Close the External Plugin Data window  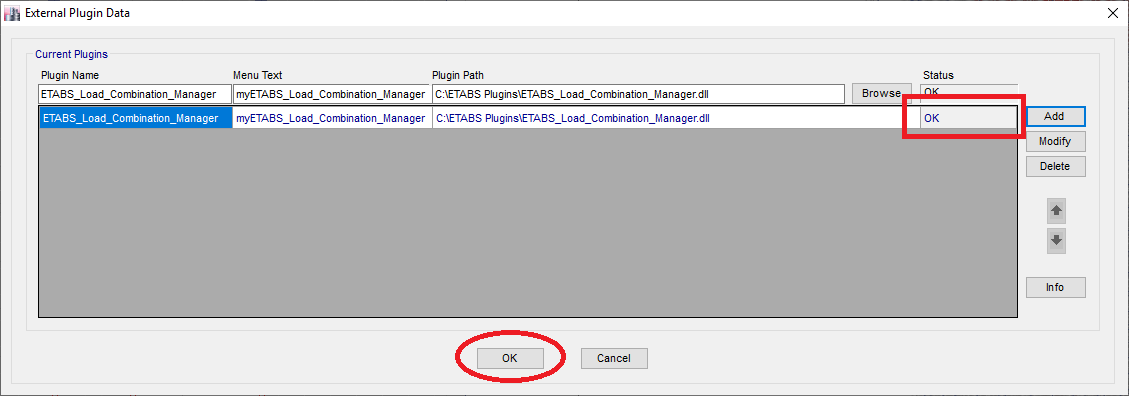click(x=1111, y=12)
